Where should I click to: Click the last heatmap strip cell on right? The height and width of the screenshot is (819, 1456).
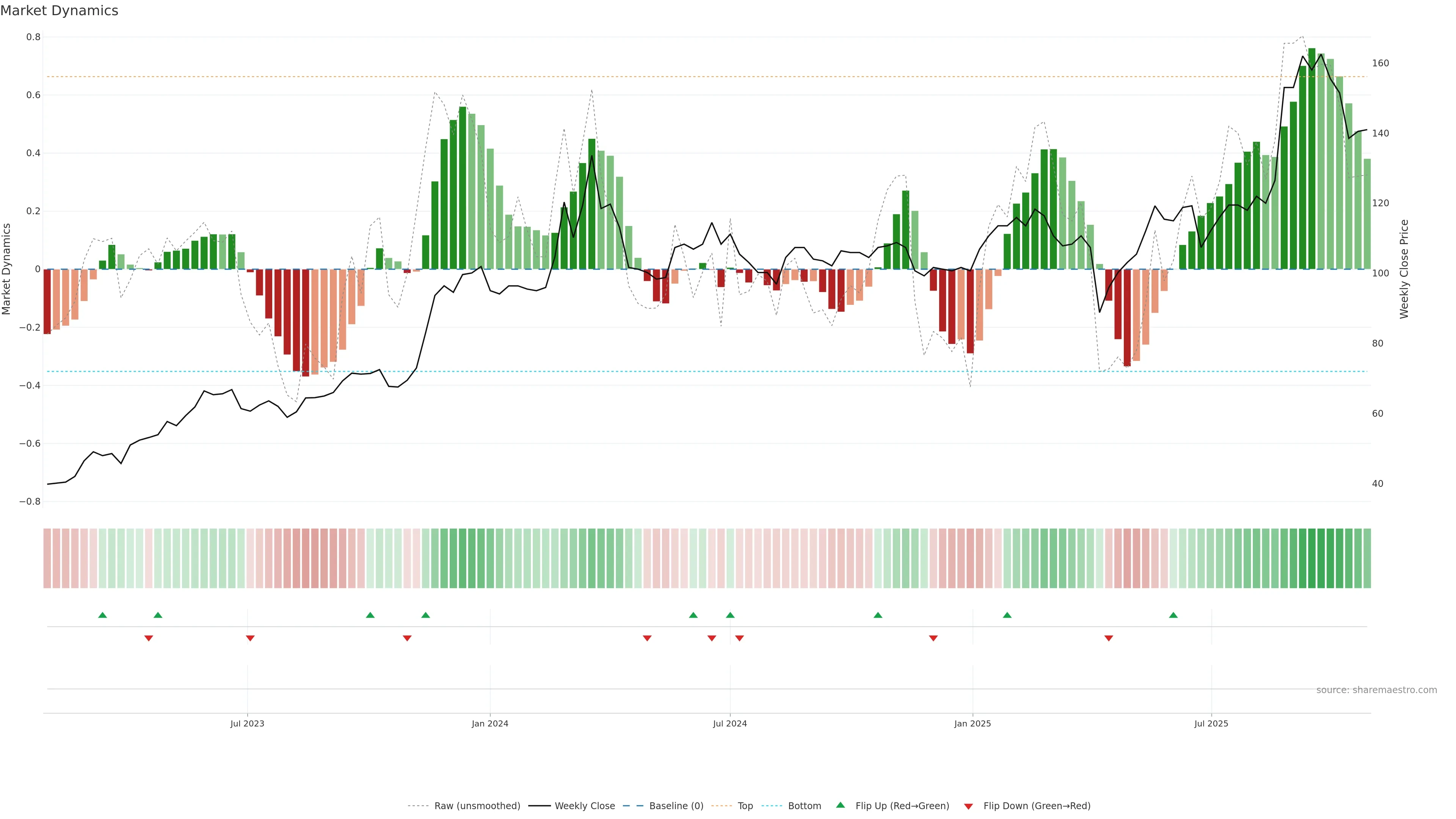1367,559
